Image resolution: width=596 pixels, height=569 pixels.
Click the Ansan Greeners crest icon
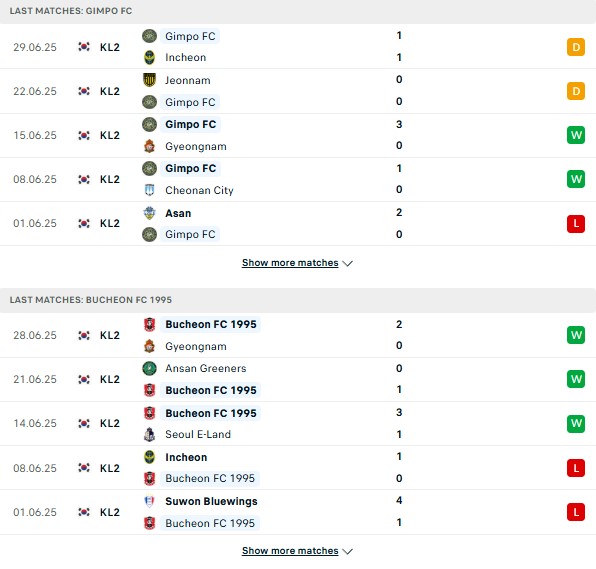click(x=149, y=368)
